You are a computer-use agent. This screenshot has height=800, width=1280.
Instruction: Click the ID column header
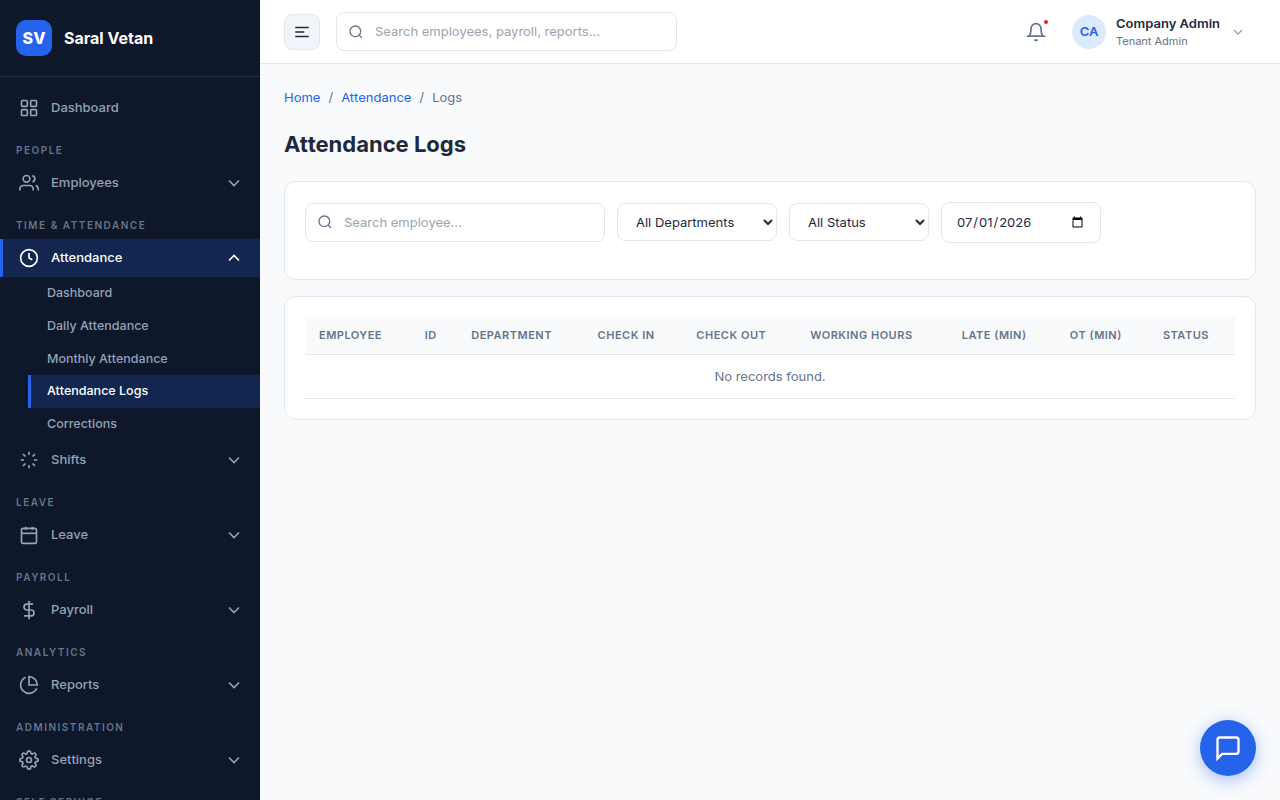[430, 335]
